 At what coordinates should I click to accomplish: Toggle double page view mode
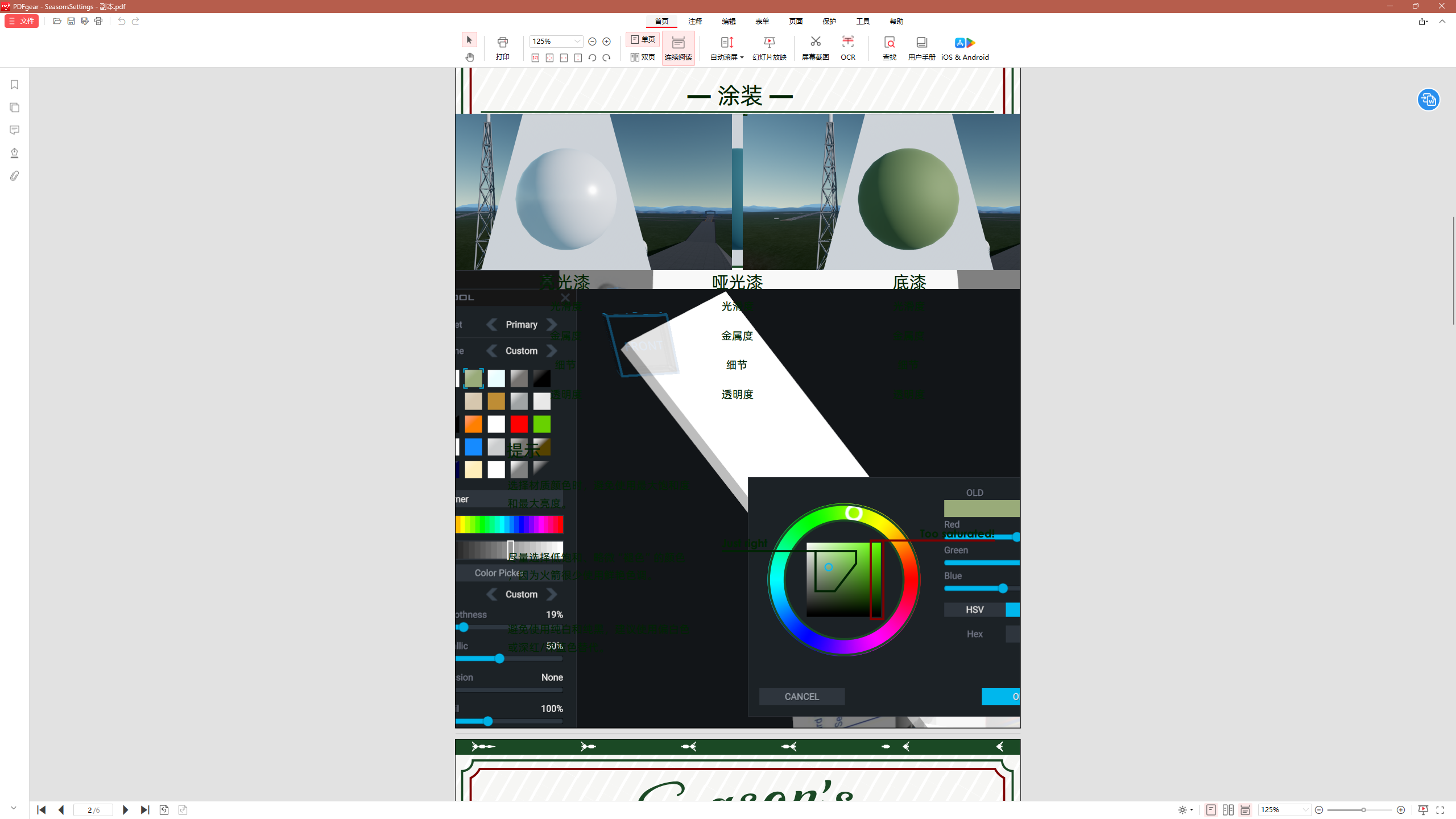[x=643, y=57]
